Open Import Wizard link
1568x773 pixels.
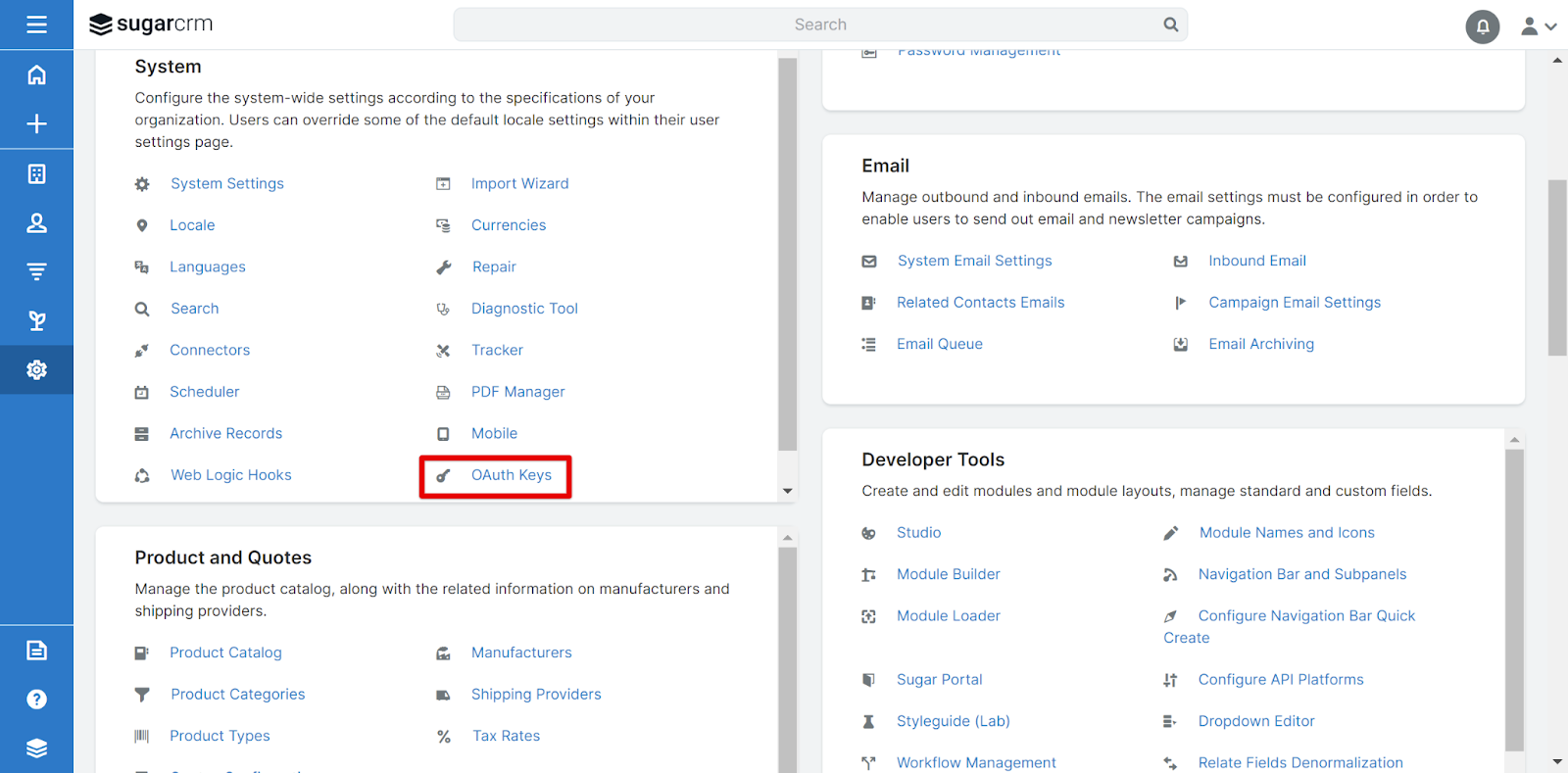(520, 183)
